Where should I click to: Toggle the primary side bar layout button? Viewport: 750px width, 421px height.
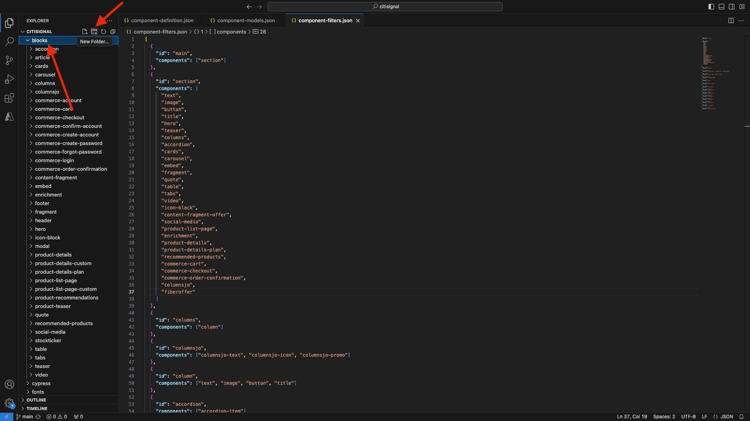pos(711,7)
